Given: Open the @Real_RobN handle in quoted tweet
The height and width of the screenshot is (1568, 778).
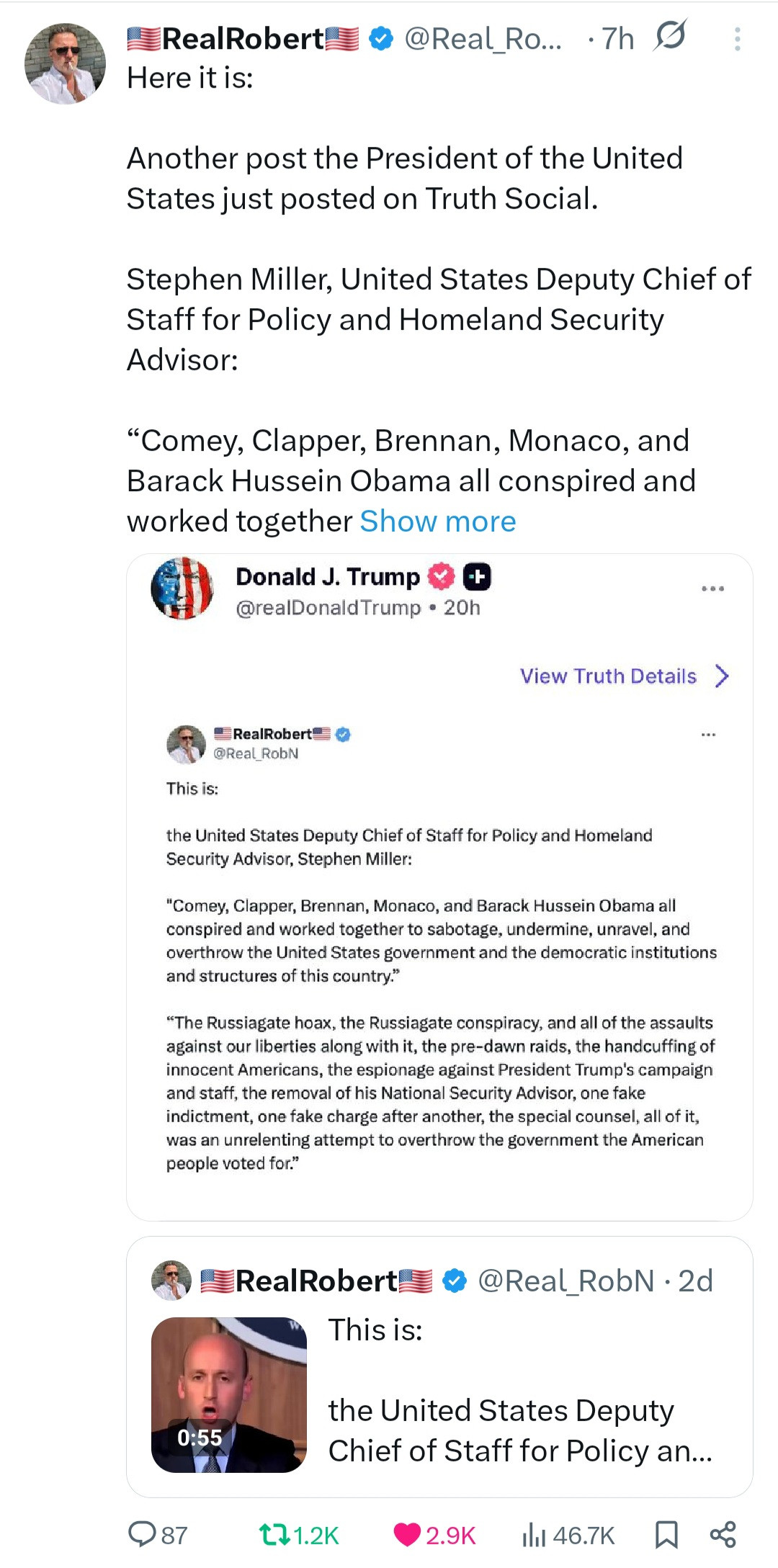Looking at the screenshot, I should [x=566, y=1281].
